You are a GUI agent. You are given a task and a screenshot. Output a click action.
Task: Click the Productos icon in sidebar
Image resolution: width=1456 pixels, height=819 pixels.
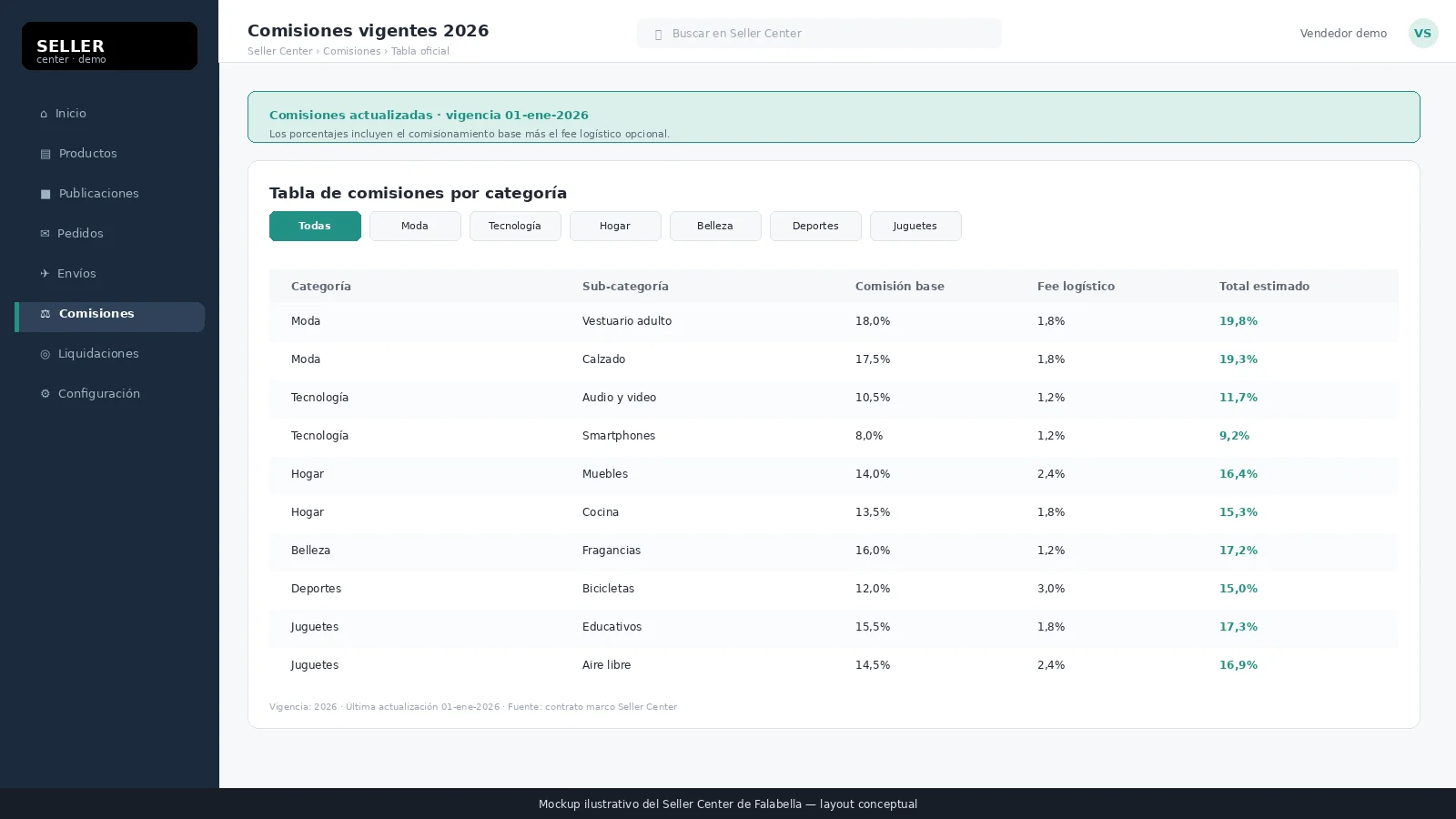45,154
